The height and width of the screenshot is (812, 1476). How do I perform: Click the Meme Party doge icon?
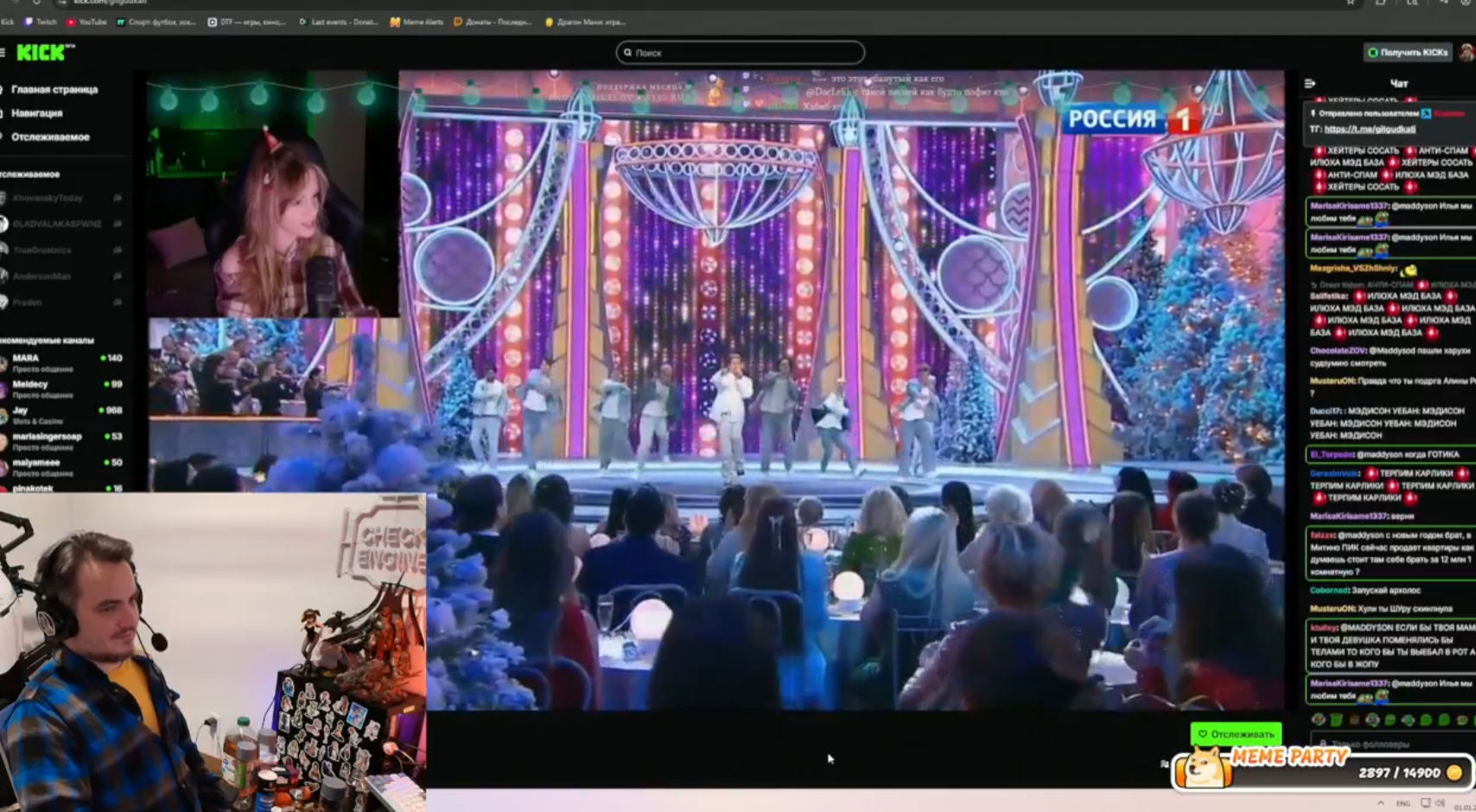(1202, 766)
